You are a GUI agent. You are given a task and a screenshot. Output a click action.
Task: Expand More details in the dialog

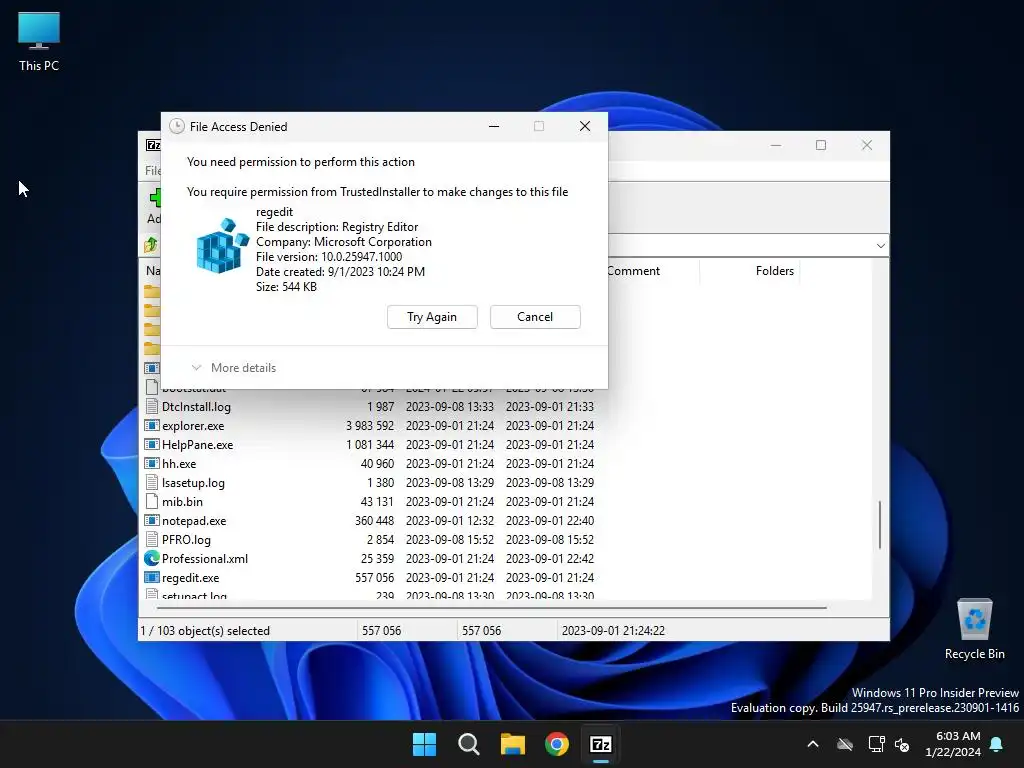pos(234,368)
